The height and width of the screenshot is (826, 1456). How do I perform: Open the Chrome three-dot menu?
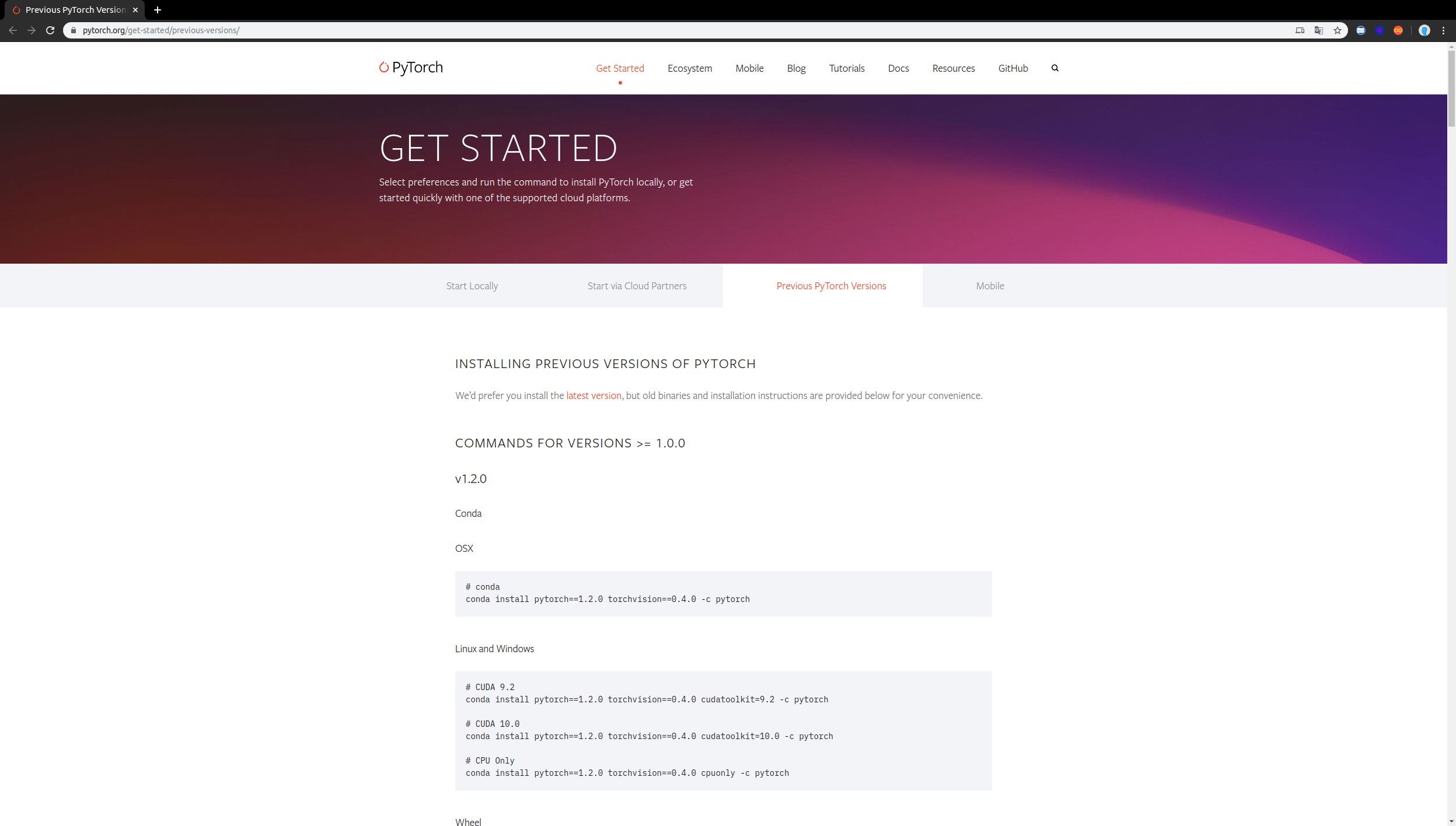(x=1443, y=30)
